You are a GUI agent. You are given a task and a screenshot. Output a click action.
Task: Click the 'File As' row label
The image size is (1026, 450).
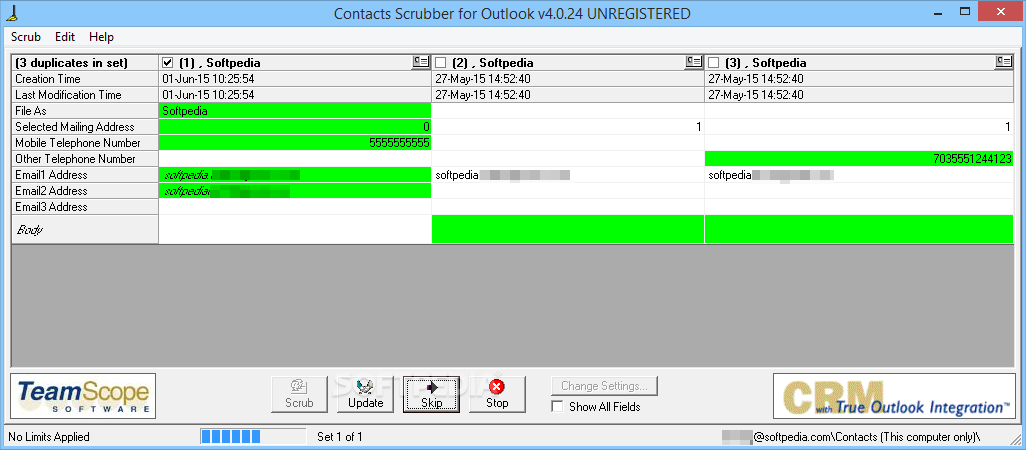[x=85, y=111]
